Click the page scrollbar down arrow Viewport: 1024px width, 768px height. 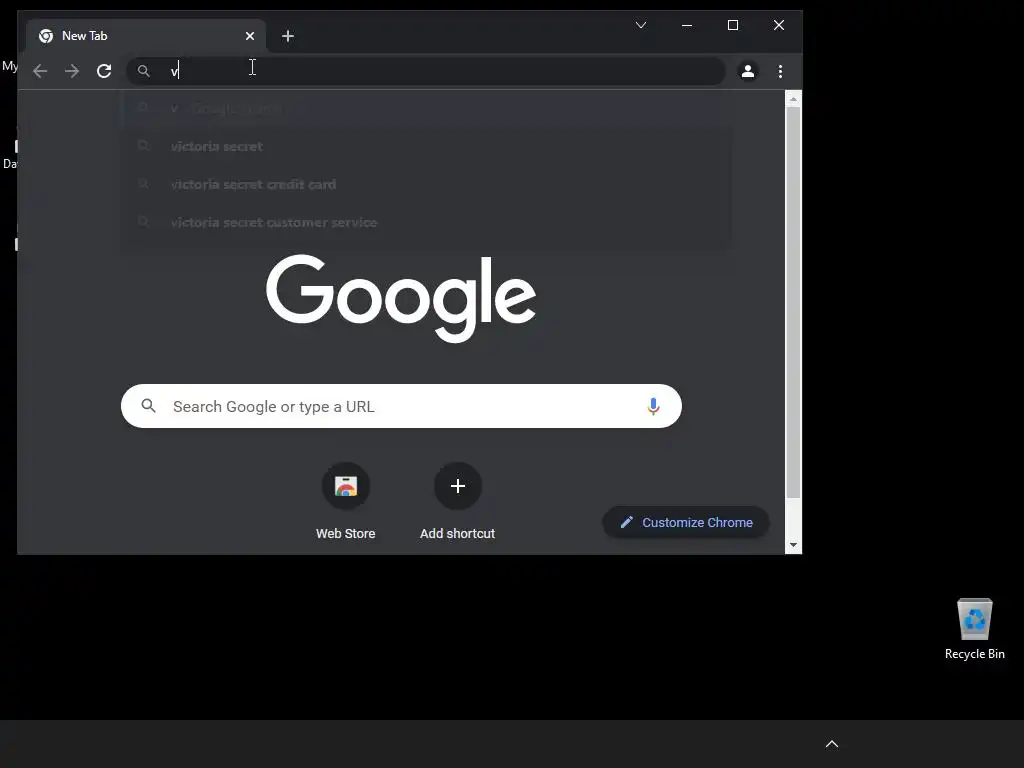[793, 545]
